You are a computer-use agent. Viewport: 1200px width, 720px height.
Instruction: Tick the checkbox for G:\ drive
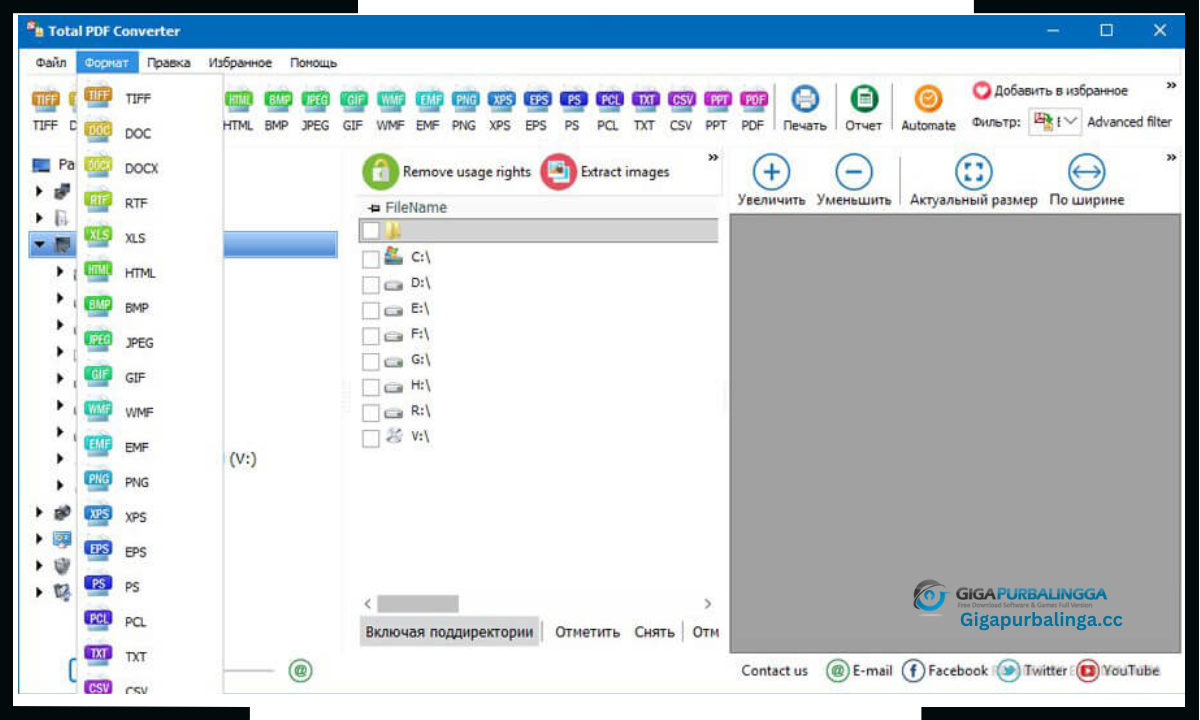[371, 362]
